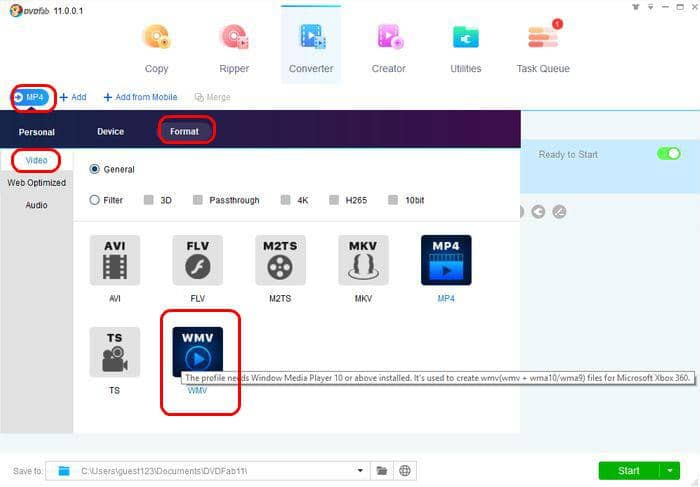Image resolution: width=700 pixels, height=487 pixels.
Task: Open the Task Queue
Action: click(543, 48)
